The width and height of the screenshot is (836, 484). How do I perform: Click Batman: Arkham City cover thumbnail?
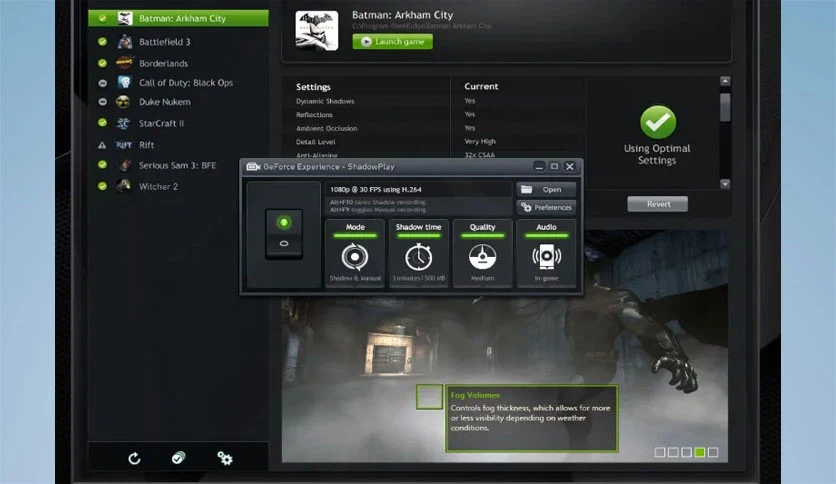point(317,31)
